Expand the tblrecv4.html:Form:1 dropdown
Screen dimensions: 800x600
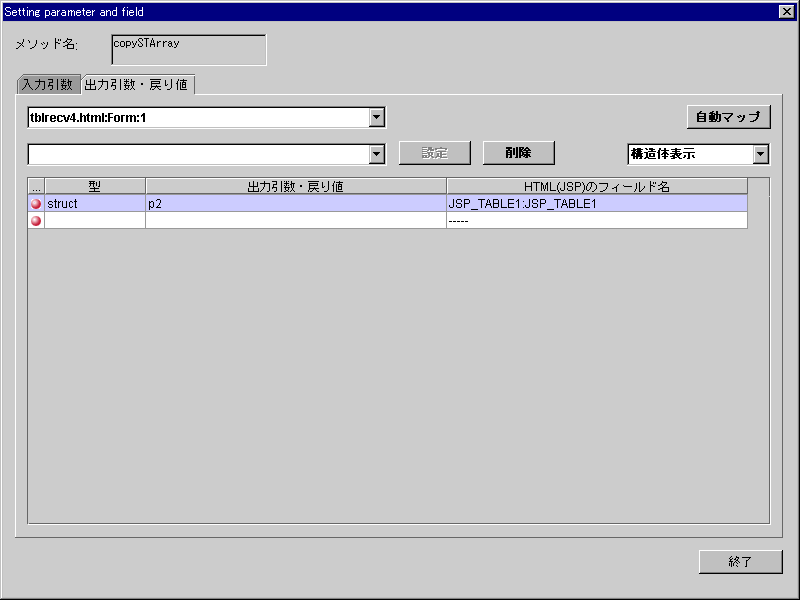pos(376,118)
